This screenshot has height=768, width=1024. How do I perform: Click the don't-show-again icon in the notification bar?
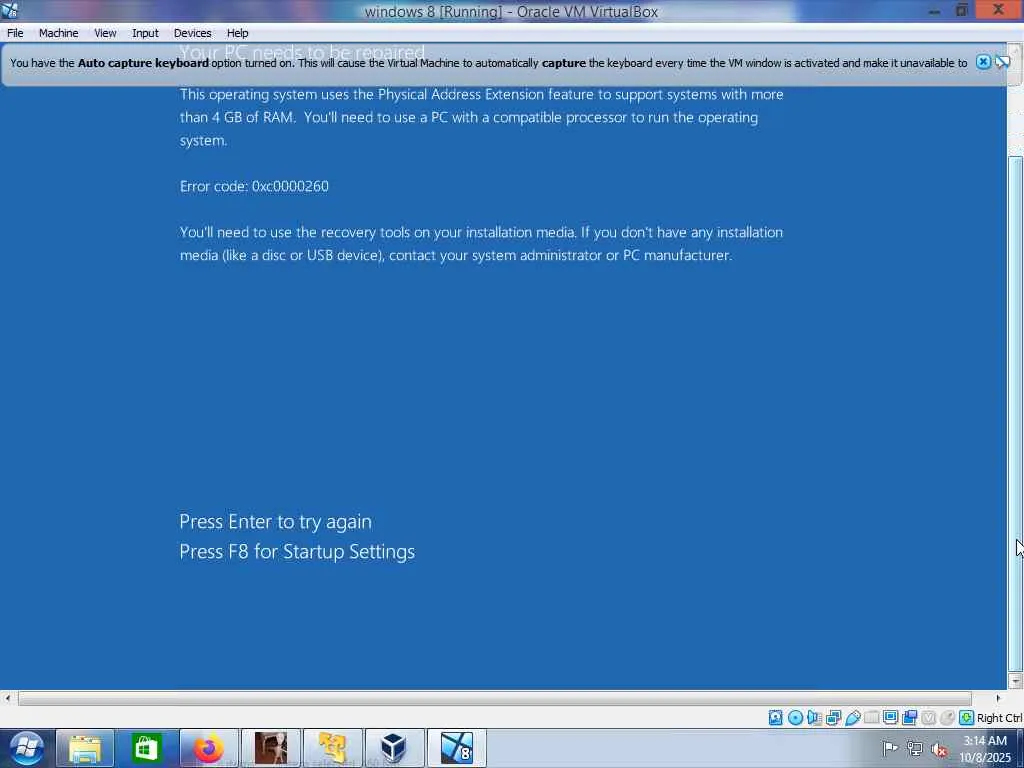pos(1002,62)
